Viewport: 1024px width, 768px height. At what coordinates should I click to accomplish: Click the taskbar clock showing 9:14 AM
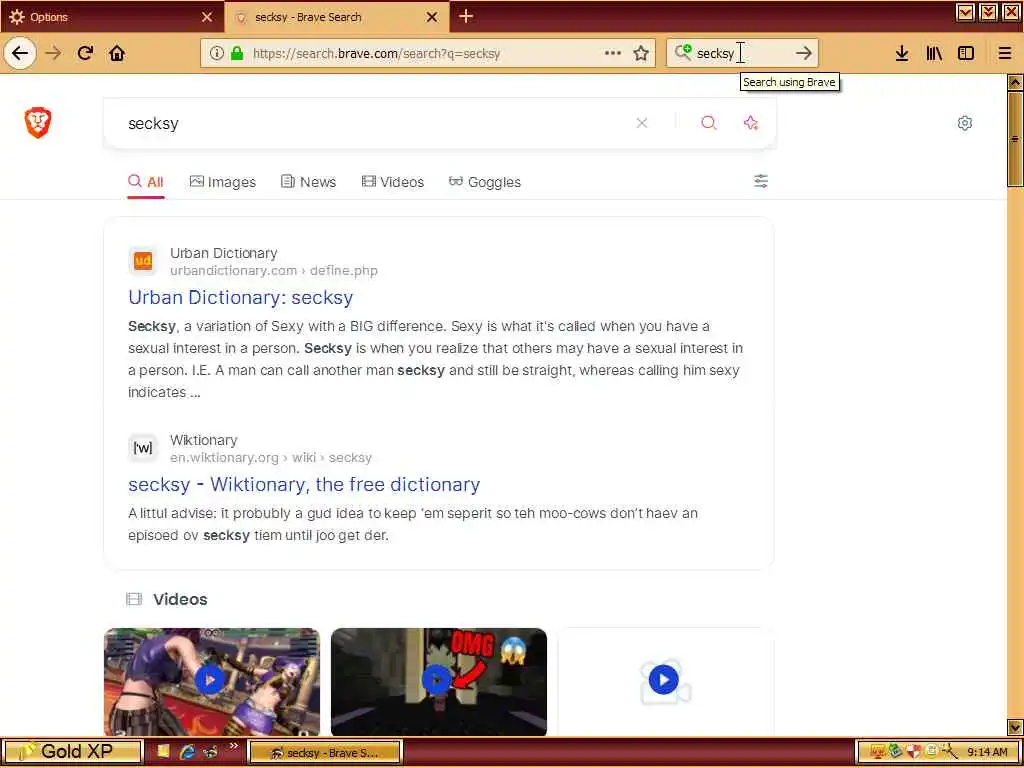987,752
